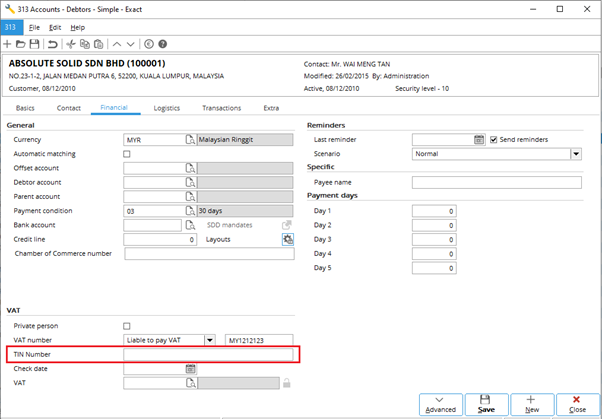The width and height of the screenshot is (602, 419).
Task: Click the Undo toolbar icon
Action: (x=53, y=44)
